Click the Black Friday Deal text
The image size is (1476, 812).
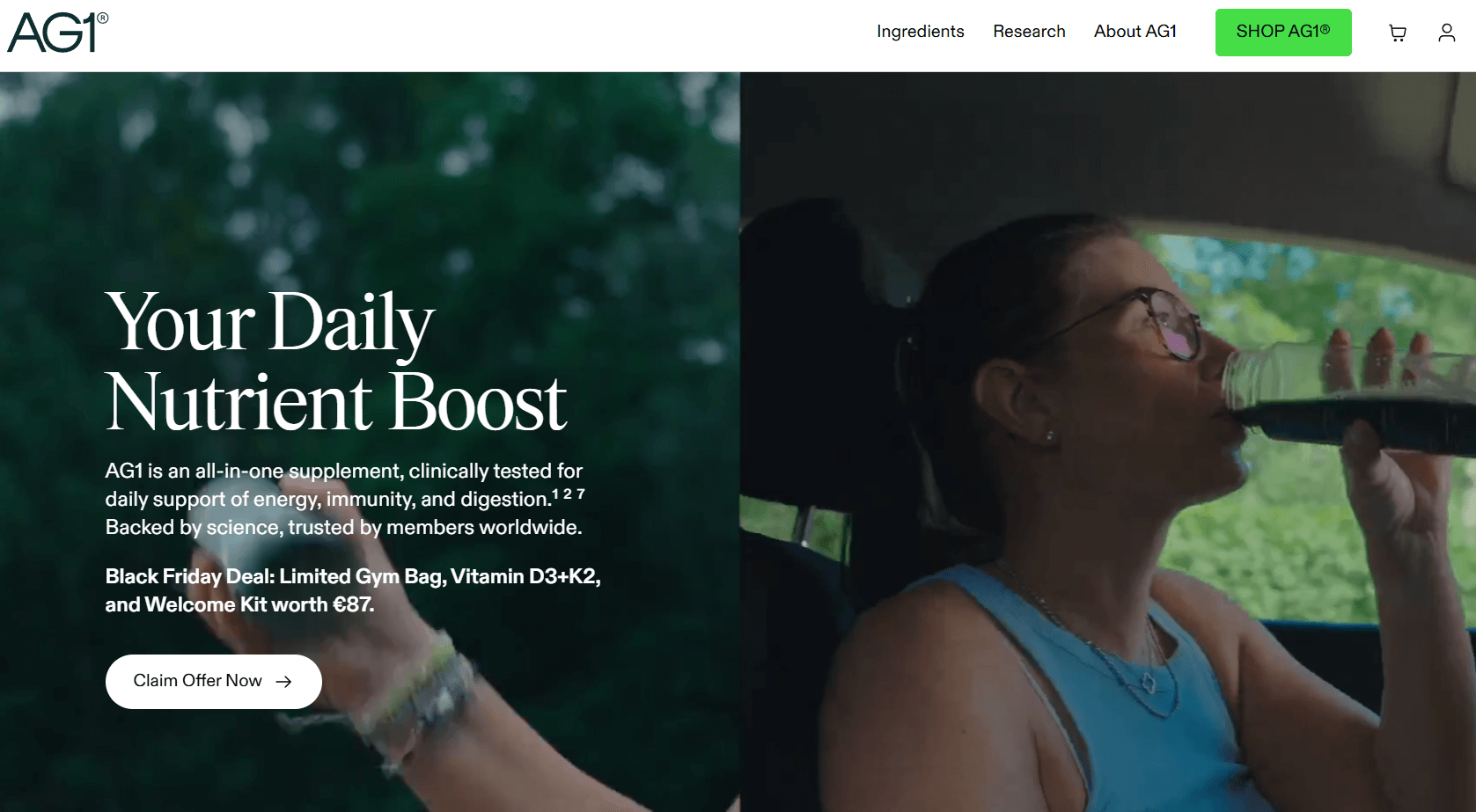[353, 590]
